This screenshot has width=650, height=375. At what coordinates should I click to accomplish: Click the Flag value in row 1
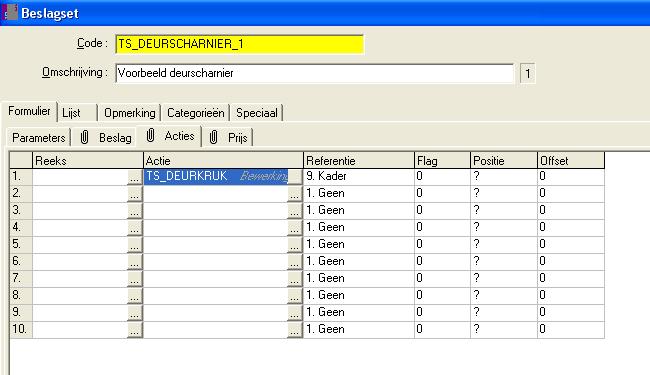(442, 177)
